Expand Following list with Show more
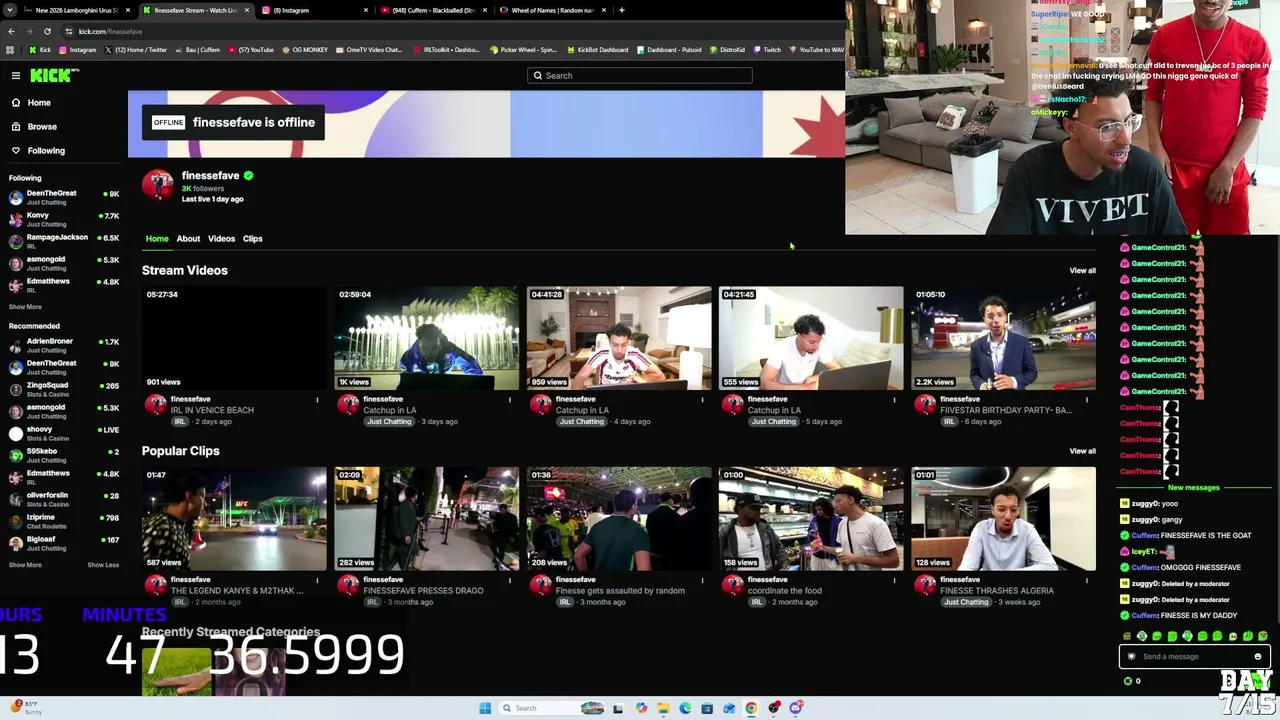This screenshot has height=720, width=1280. pos(25,307)
